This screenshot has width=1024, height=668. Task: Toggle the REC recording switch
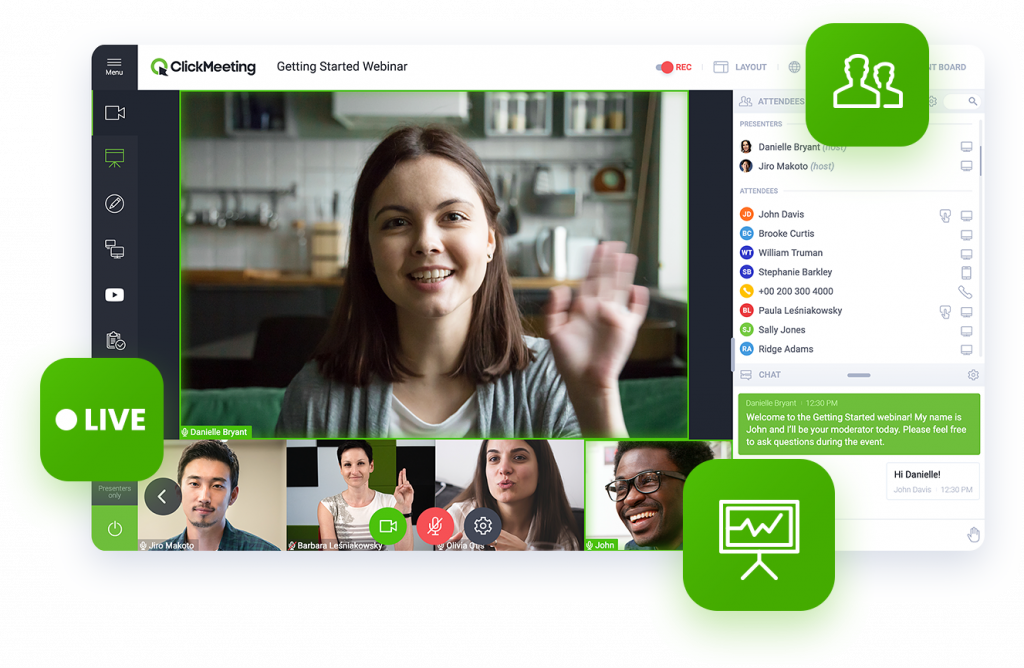click(665, 67)
